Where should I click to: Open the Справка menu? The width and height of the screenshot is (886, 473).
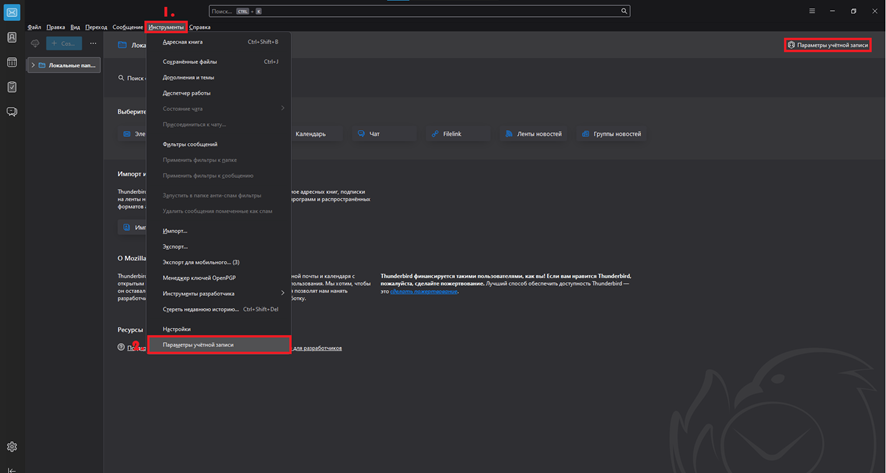point(199,27)
